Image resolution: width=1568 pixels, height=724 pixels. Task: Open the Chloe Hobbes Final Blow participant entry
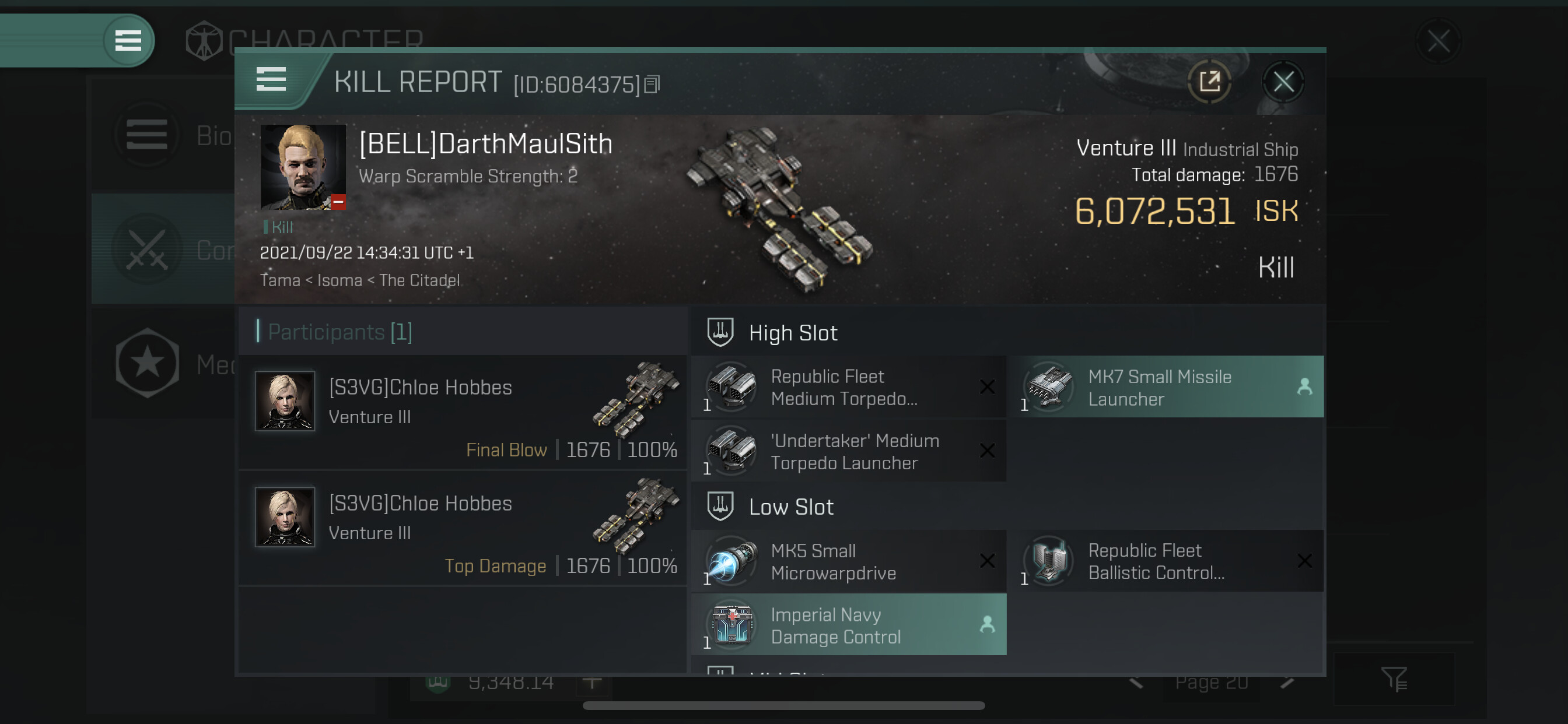(x=463, y=413)
